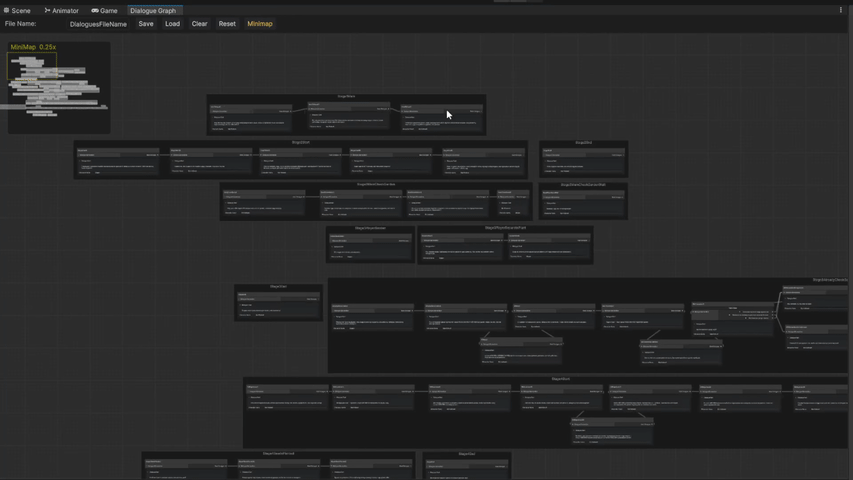Screen dimensions: 853x480
Task: Clear the dialogue graph
Action: point(200,24)
